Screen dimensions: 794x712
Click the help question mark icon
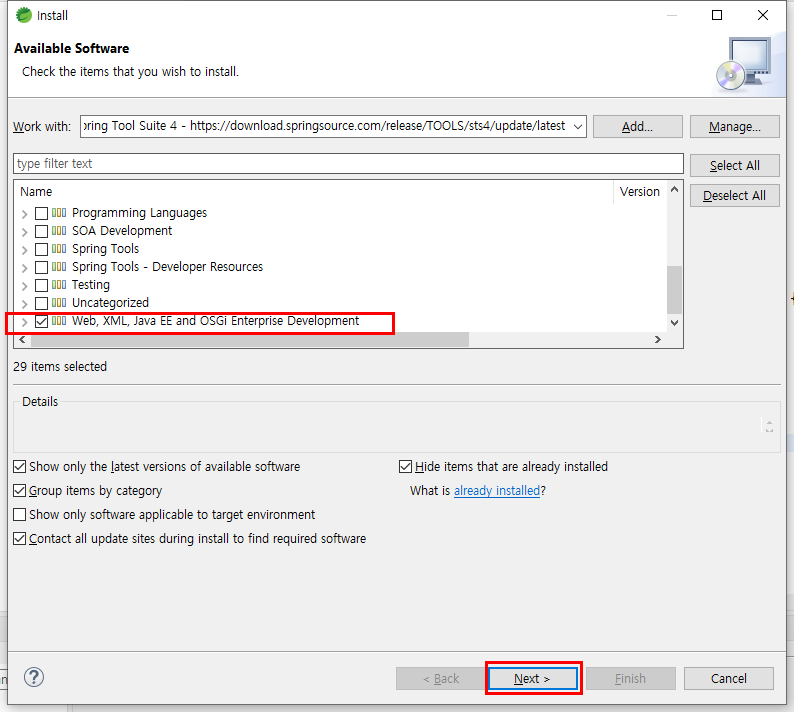point(34,677)
